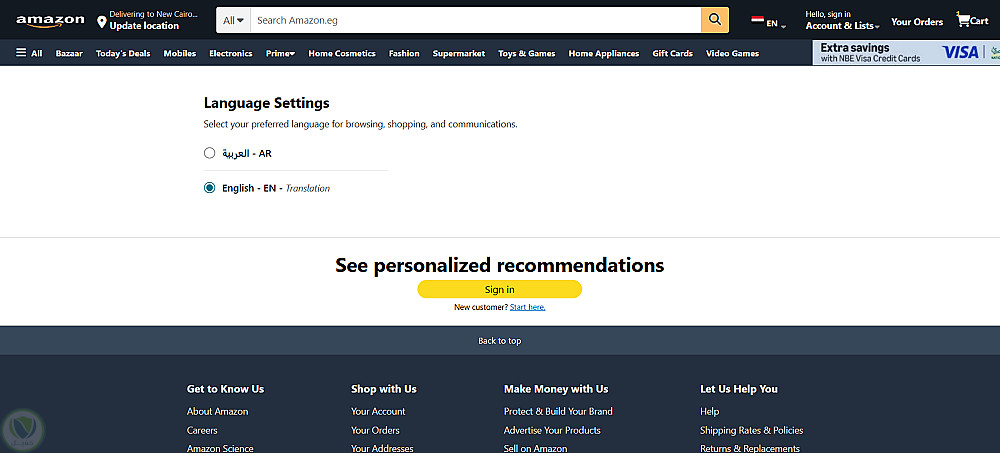Select the Arabic AR language radio button
Screen dimensions: 1000x453
(x=209, y=153)
